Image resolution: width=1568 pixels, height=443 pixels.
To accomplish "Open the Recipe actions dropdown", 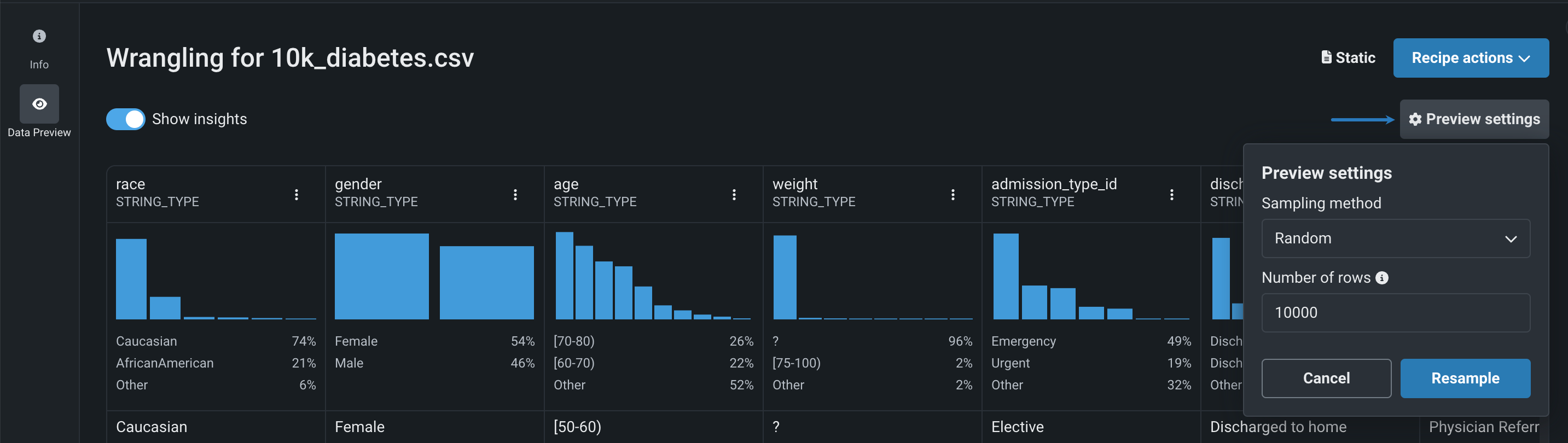I will click(1470, 58).
